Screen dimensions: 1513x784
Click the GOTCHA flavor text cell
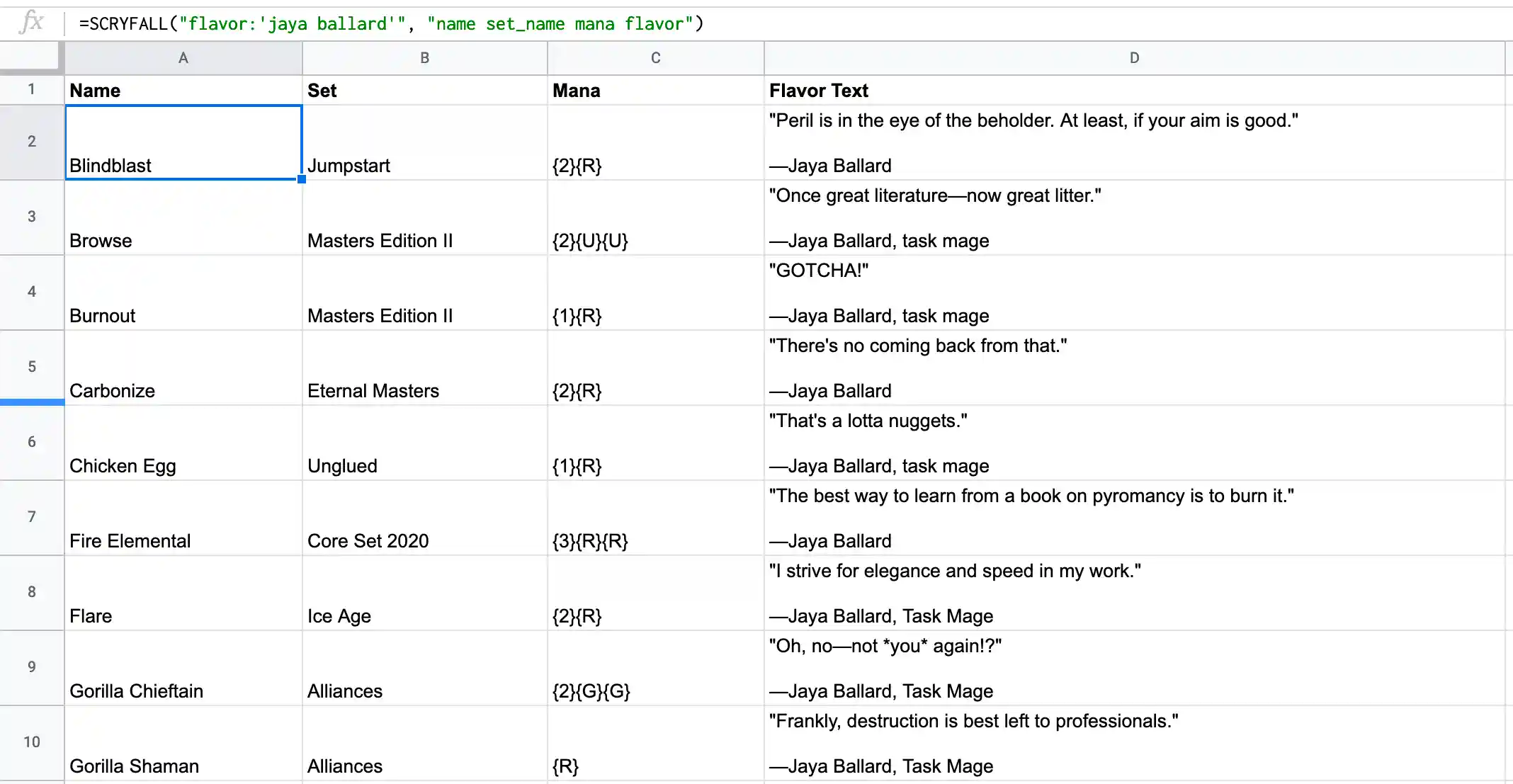tap(1134, 293)
